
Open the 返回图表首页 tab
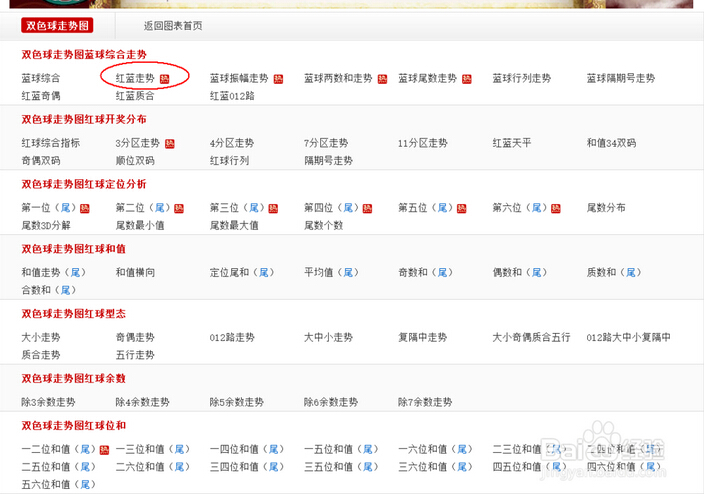tap(171, 25)
